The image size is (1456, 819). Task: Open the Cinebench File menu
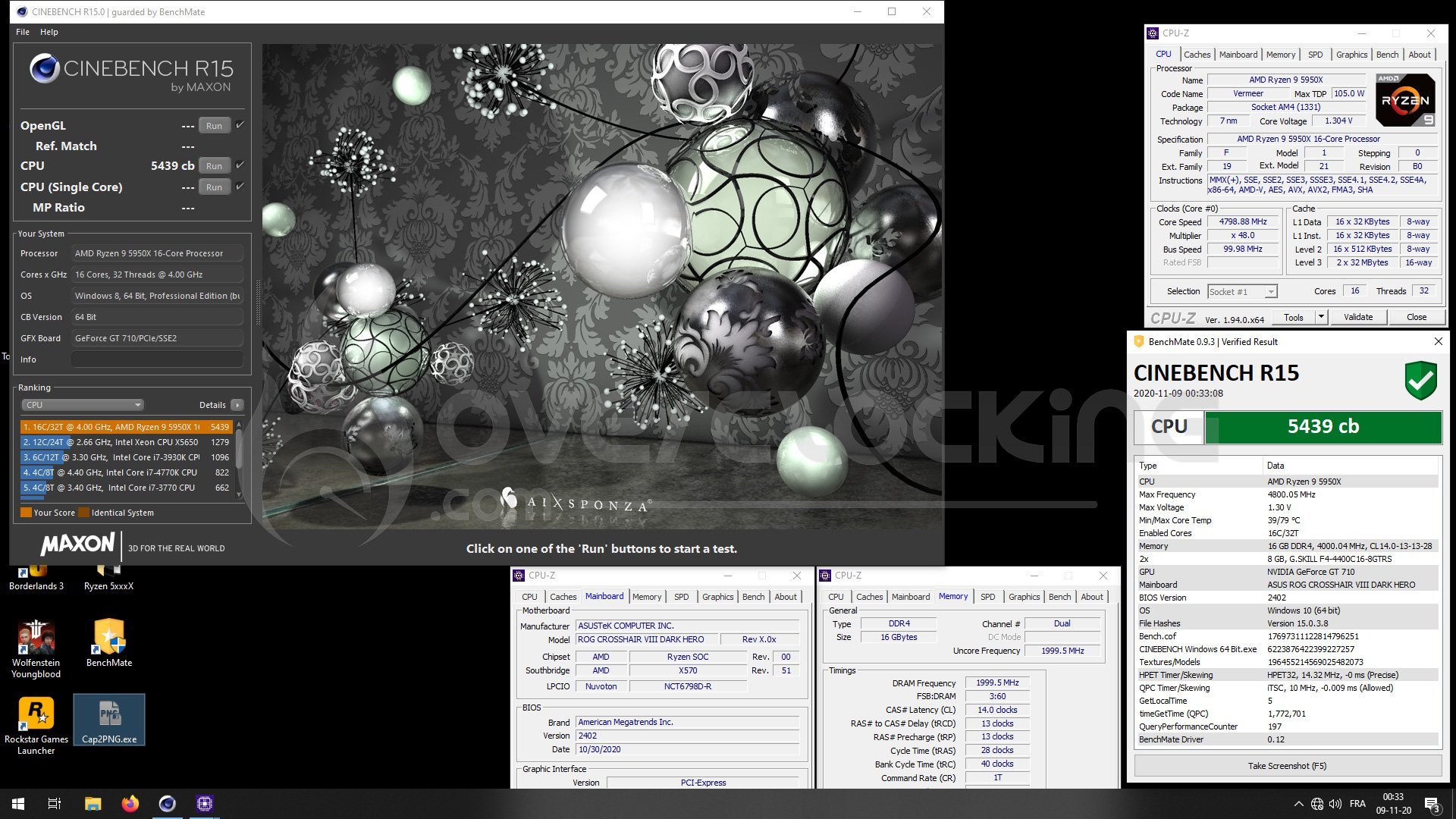[23, 32]
